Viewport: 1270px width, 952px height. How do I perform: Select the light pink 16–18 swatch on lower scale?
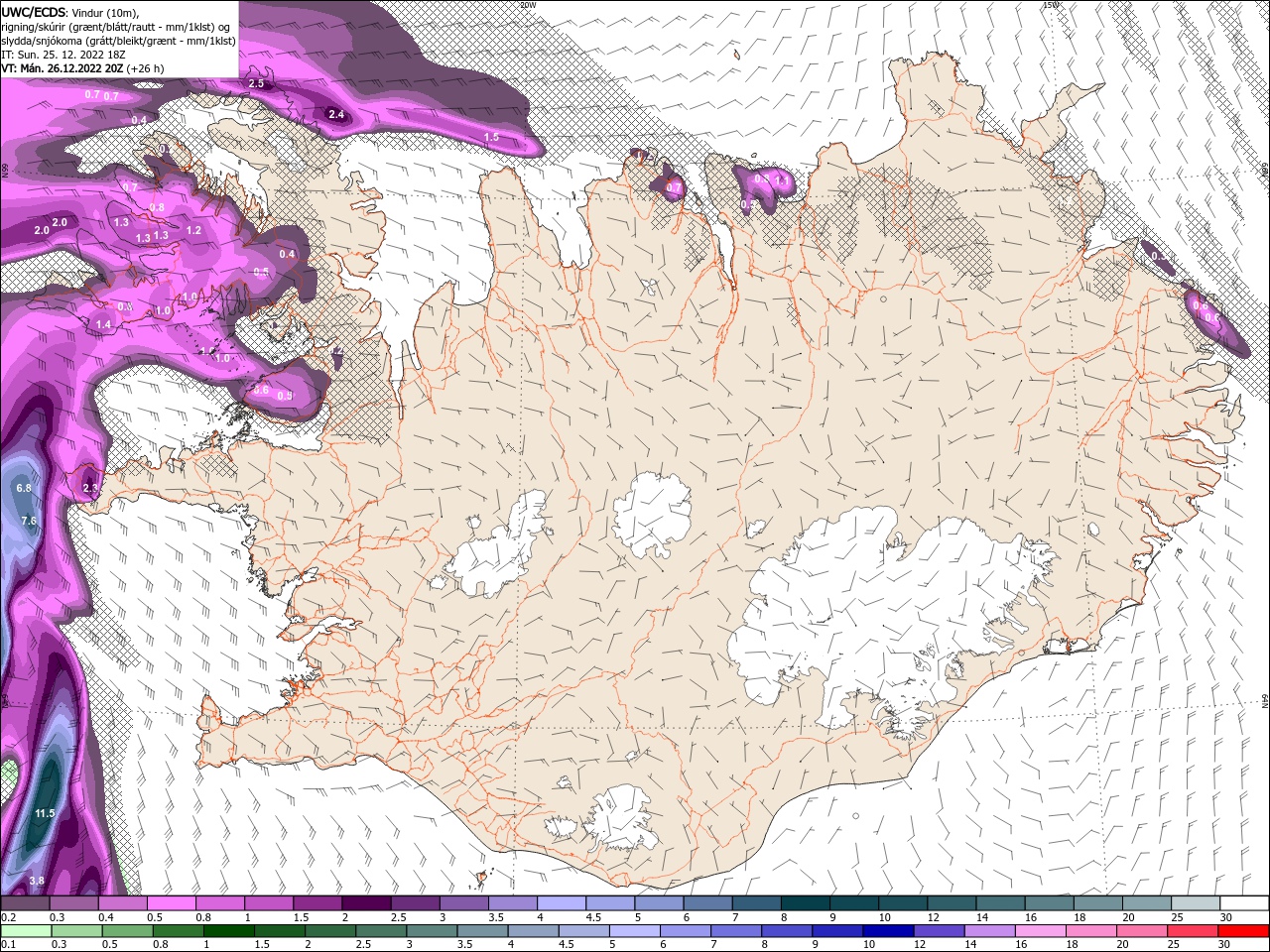[x=1040, y=931]
